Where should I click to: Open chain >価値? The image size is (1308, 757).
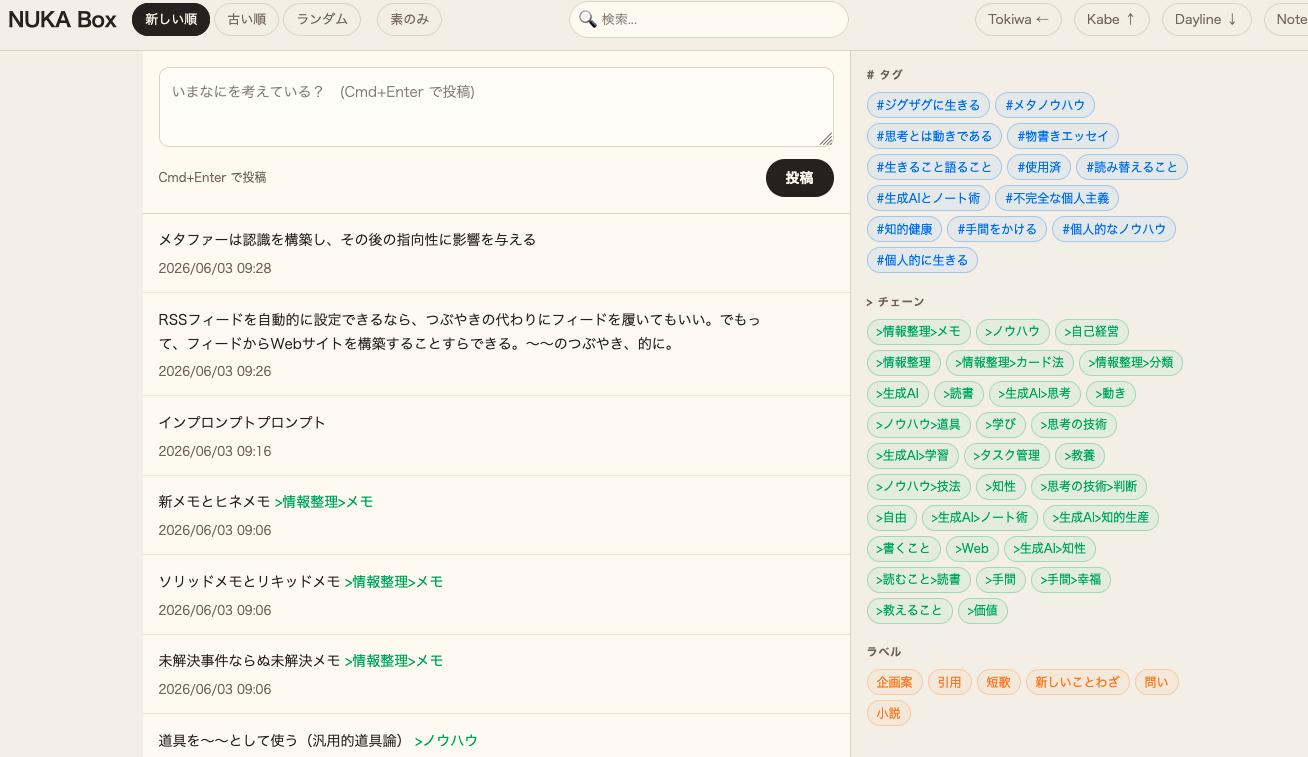click(x=983, y=610)
